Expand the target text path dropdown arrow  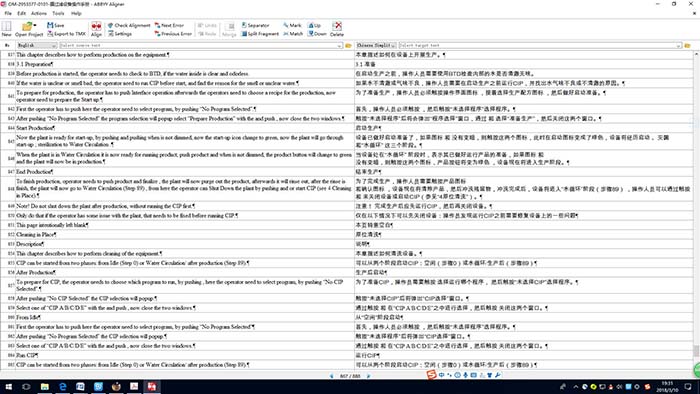click(679, 46)
